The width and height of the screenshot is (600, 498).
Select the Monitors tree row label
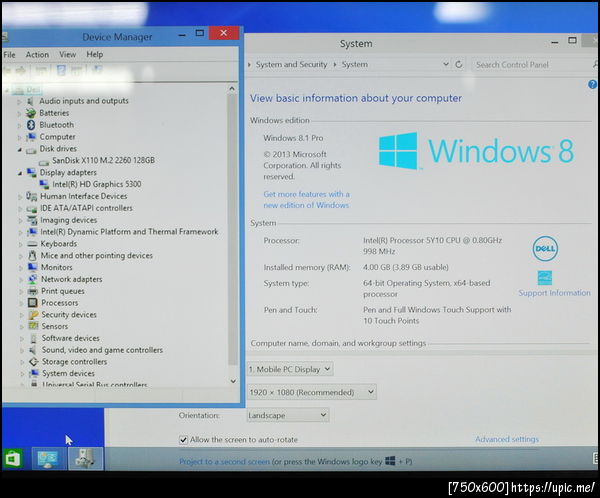pyautogui.click(x=57, y=267)
